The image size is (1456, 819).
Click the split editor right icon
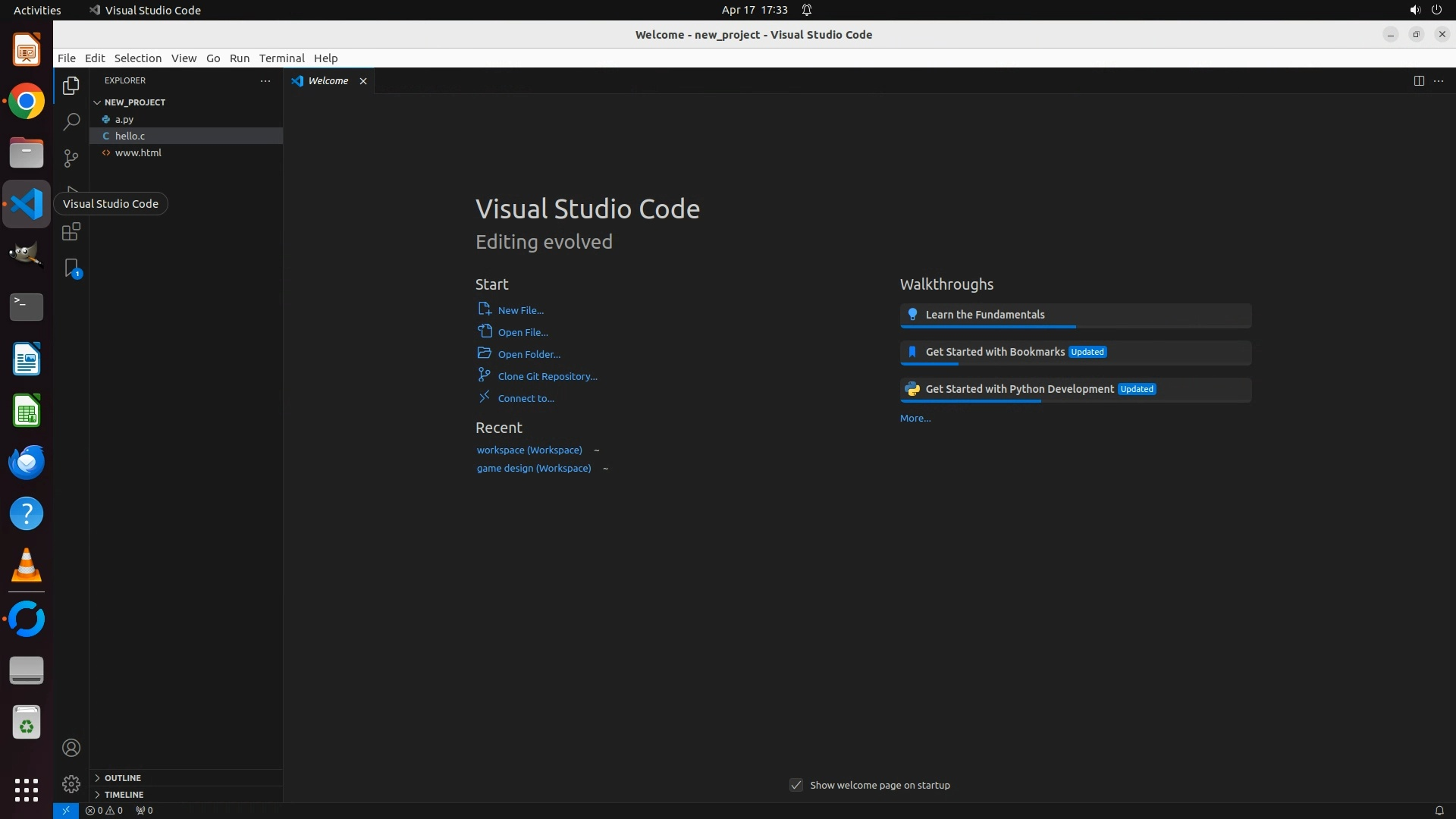pyautogui.click(x=1419, y=80)
